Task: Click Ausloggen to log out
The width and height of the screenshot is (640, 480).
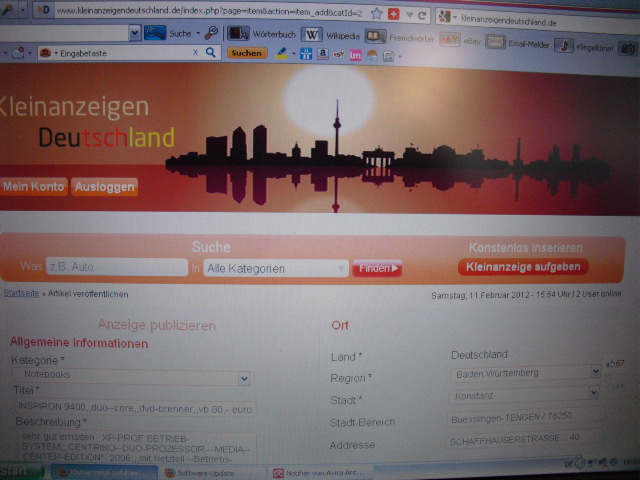Action: [104, 187]
